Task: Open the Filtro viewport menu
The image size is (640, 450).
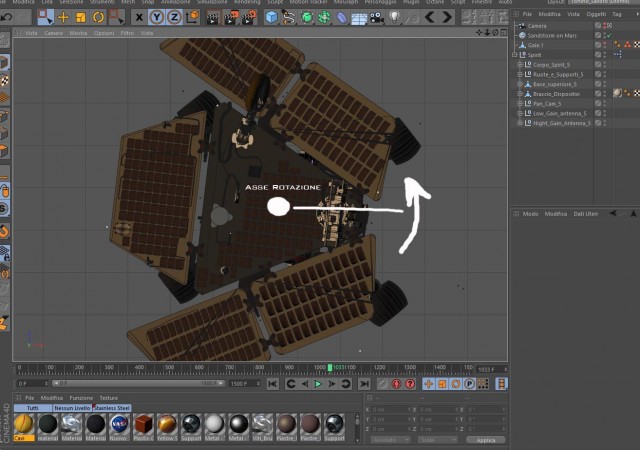Action: click(x=127, y=33)
